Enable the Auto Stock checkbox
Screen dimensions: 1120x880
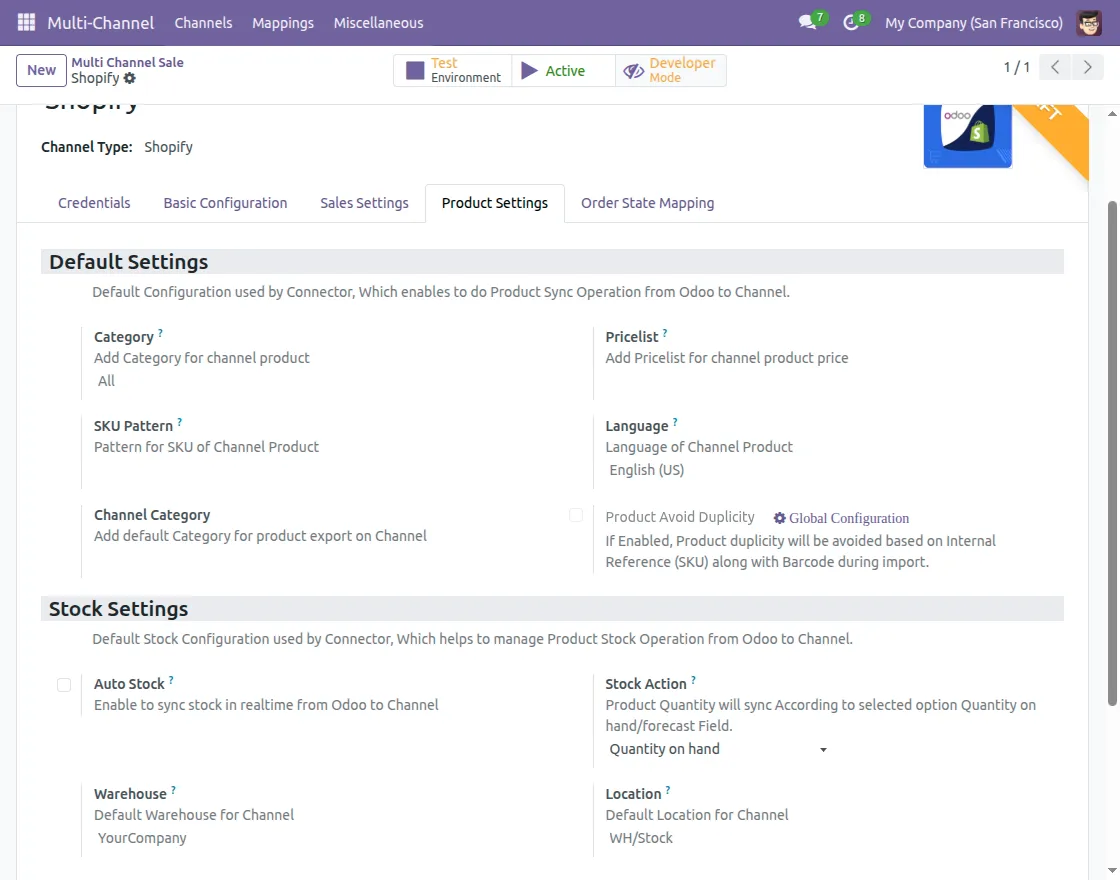tap(64, 684)
